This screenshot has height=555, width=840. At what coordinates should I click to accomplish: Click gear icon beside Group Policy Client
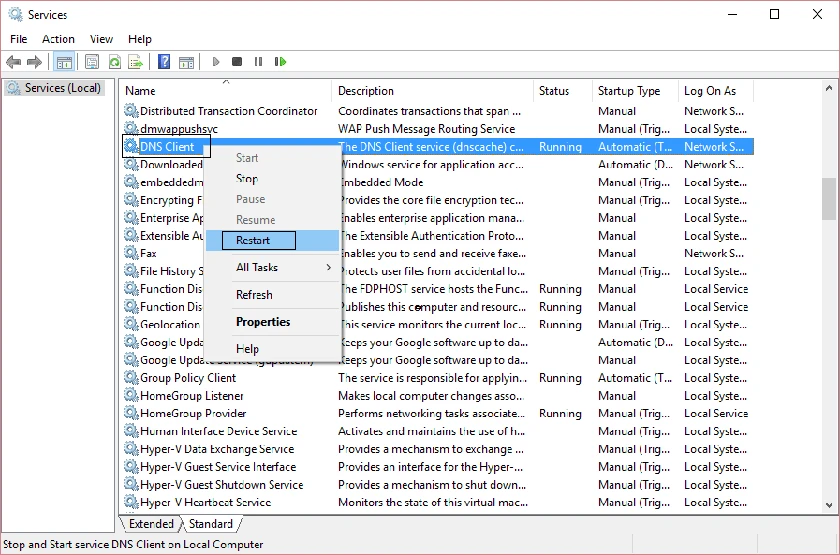(x=131, y=378)
